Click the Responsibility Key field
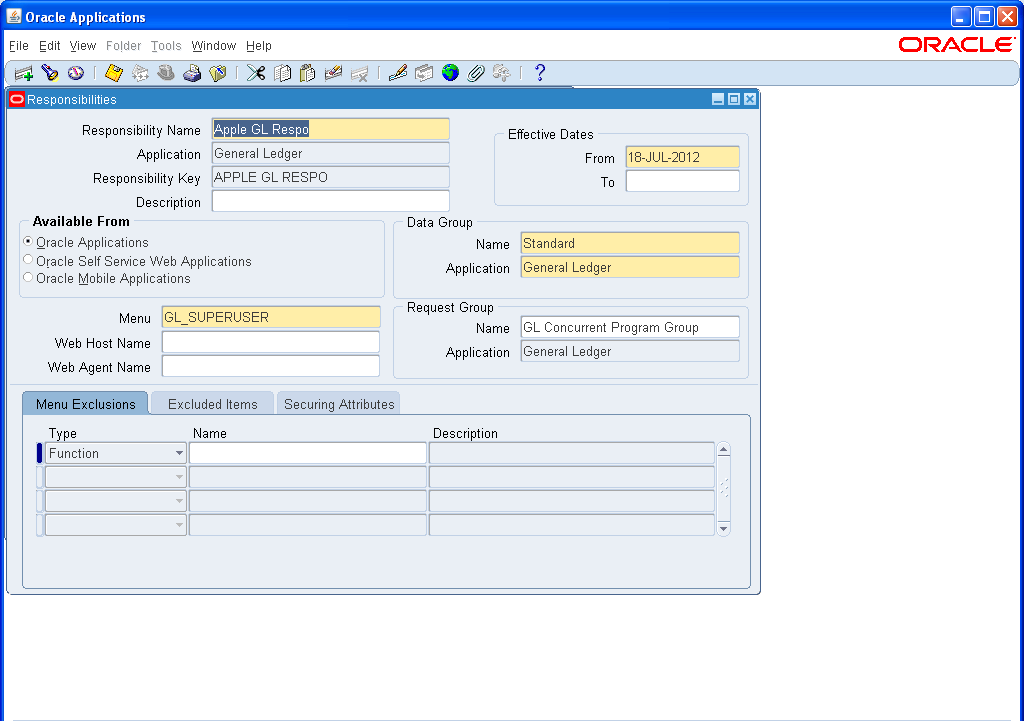 click(x=331, y=177)
